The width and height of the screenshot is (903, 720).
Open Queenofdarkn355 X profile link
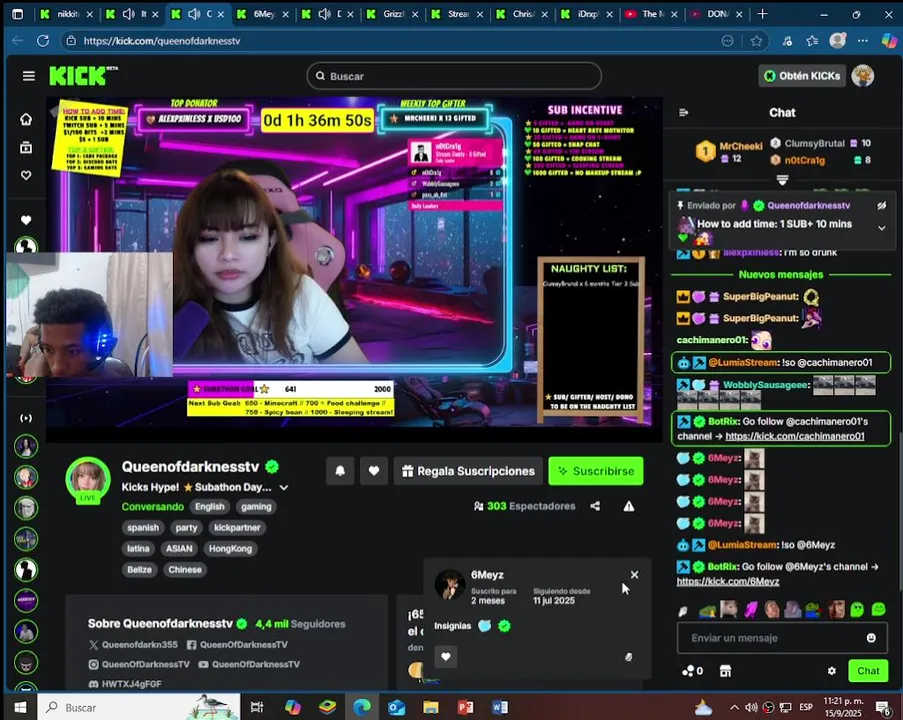point(134,645)
